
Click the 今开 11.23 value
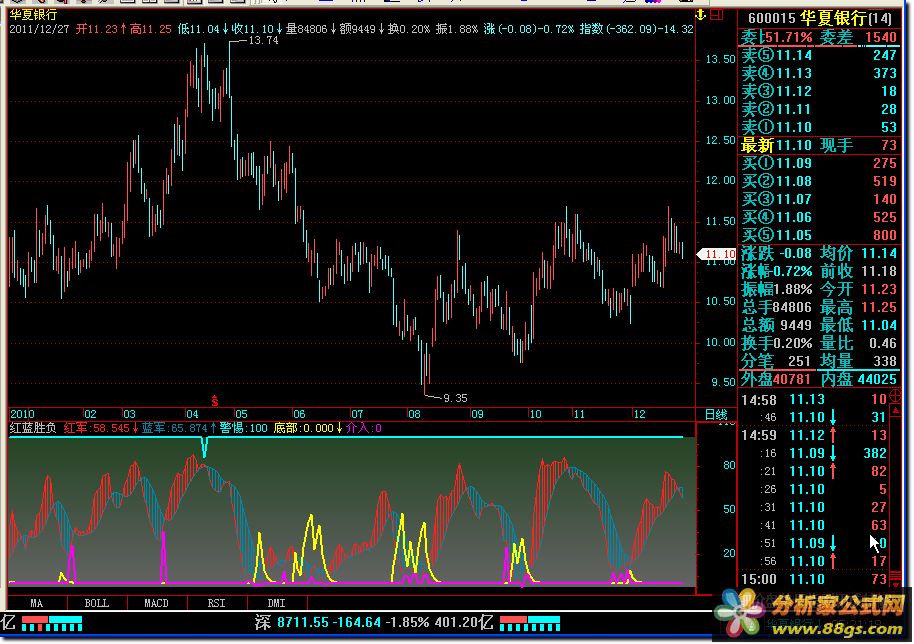[859, 290]
